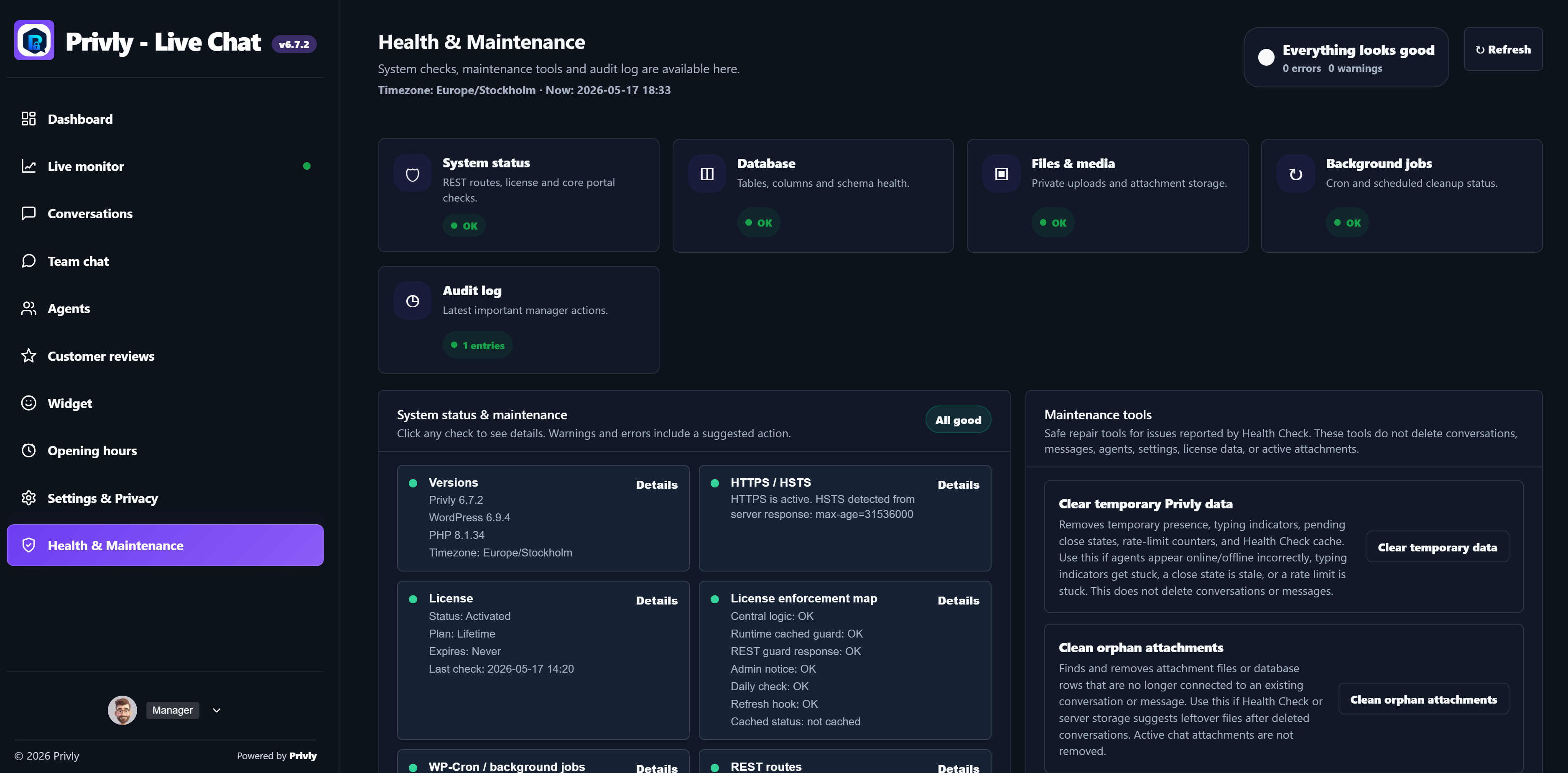The height and width of the screenshot is (773, 1568).
Task: Click the Team chat bubble icon
Action: 28,261
